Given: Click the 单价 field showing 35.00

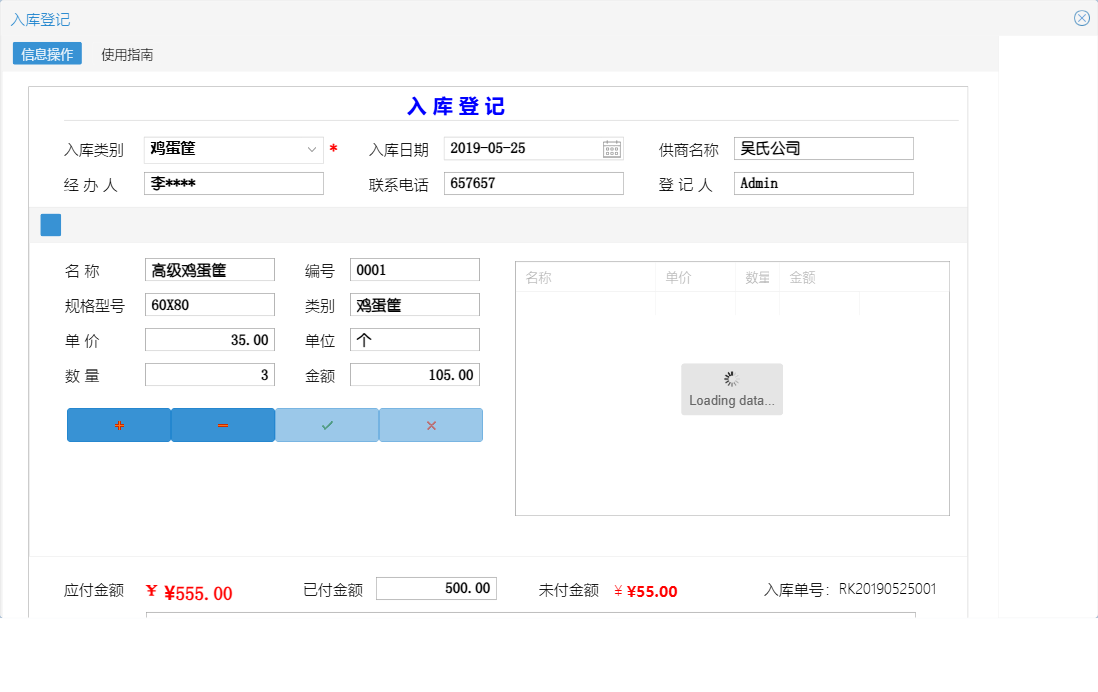Looking at the screenshot, I should click(x=209, y=339).
